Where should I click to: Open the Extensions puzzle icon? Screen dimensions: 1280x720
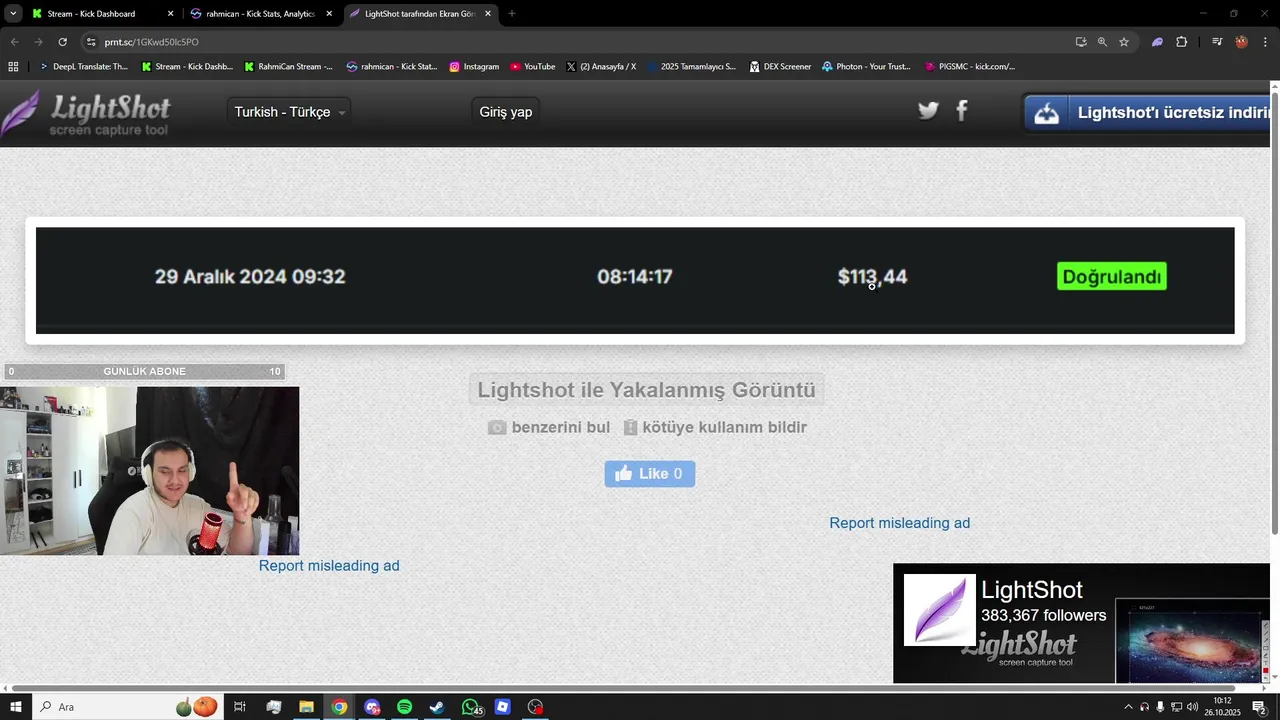coord(1182,42)
